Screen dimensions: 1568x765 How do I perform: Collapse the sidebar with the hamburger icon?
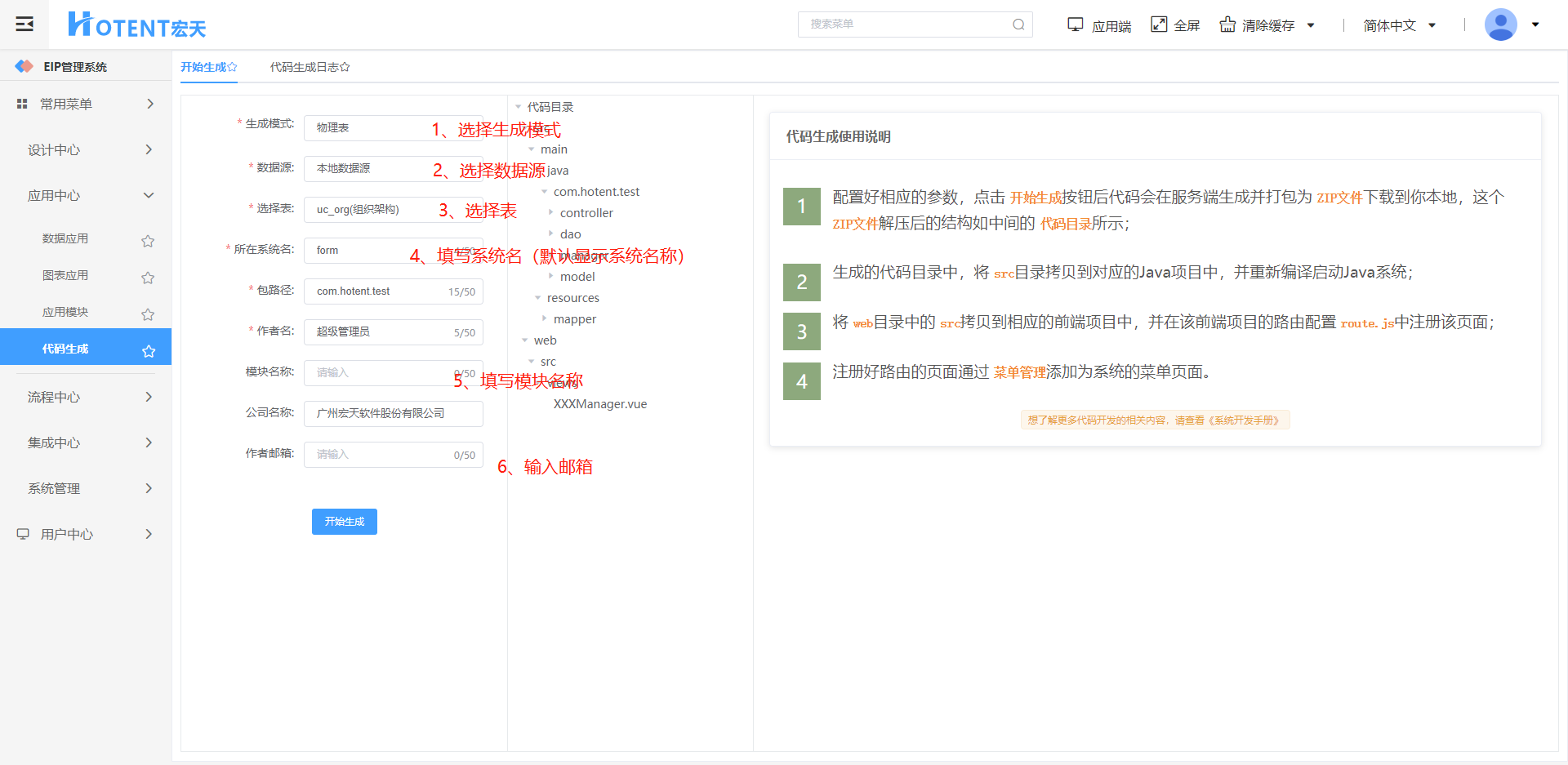coord(24,24)
